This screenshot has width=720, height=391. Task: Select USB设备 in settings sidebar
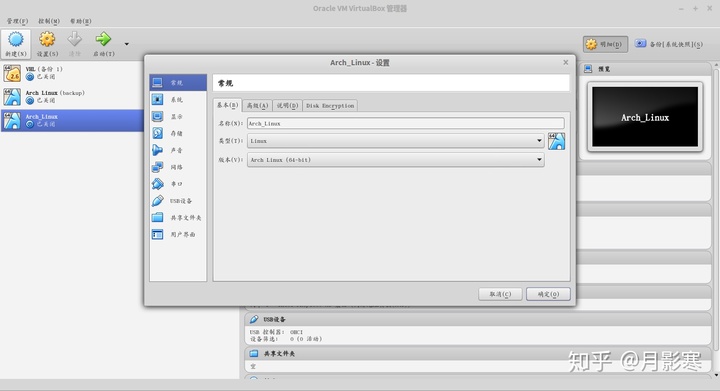[x=178, y=201]
